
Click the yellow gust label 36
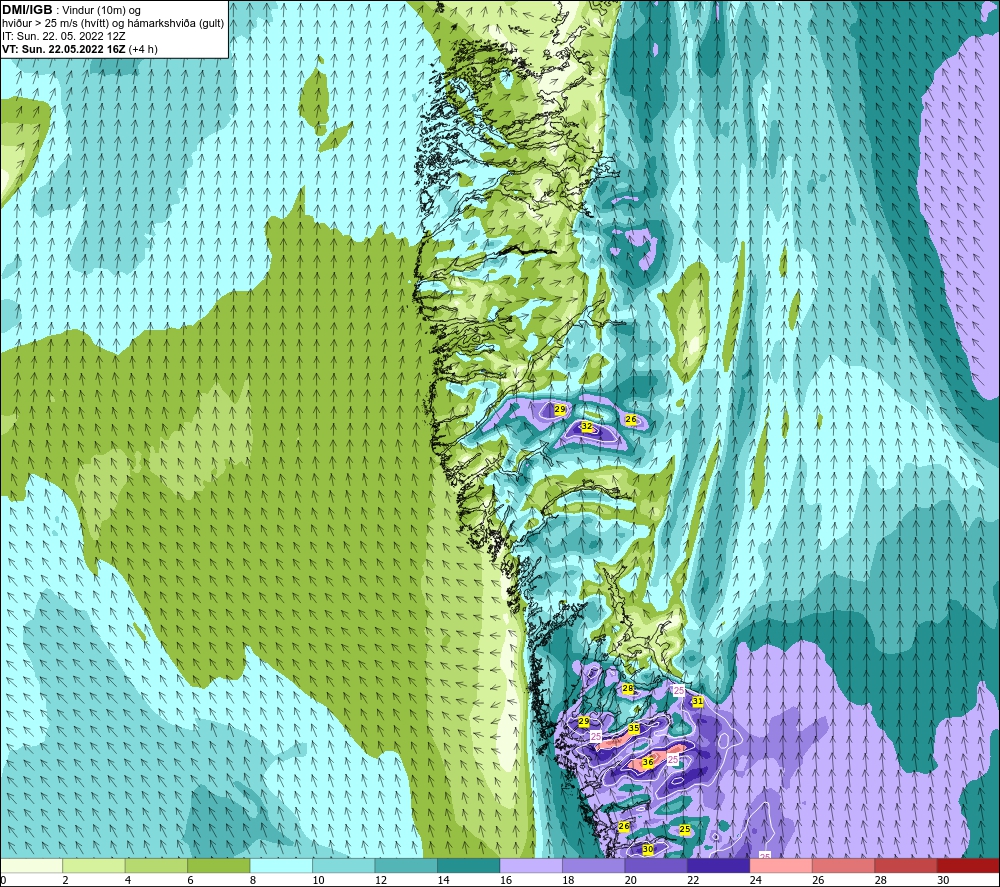click(648, 761)
